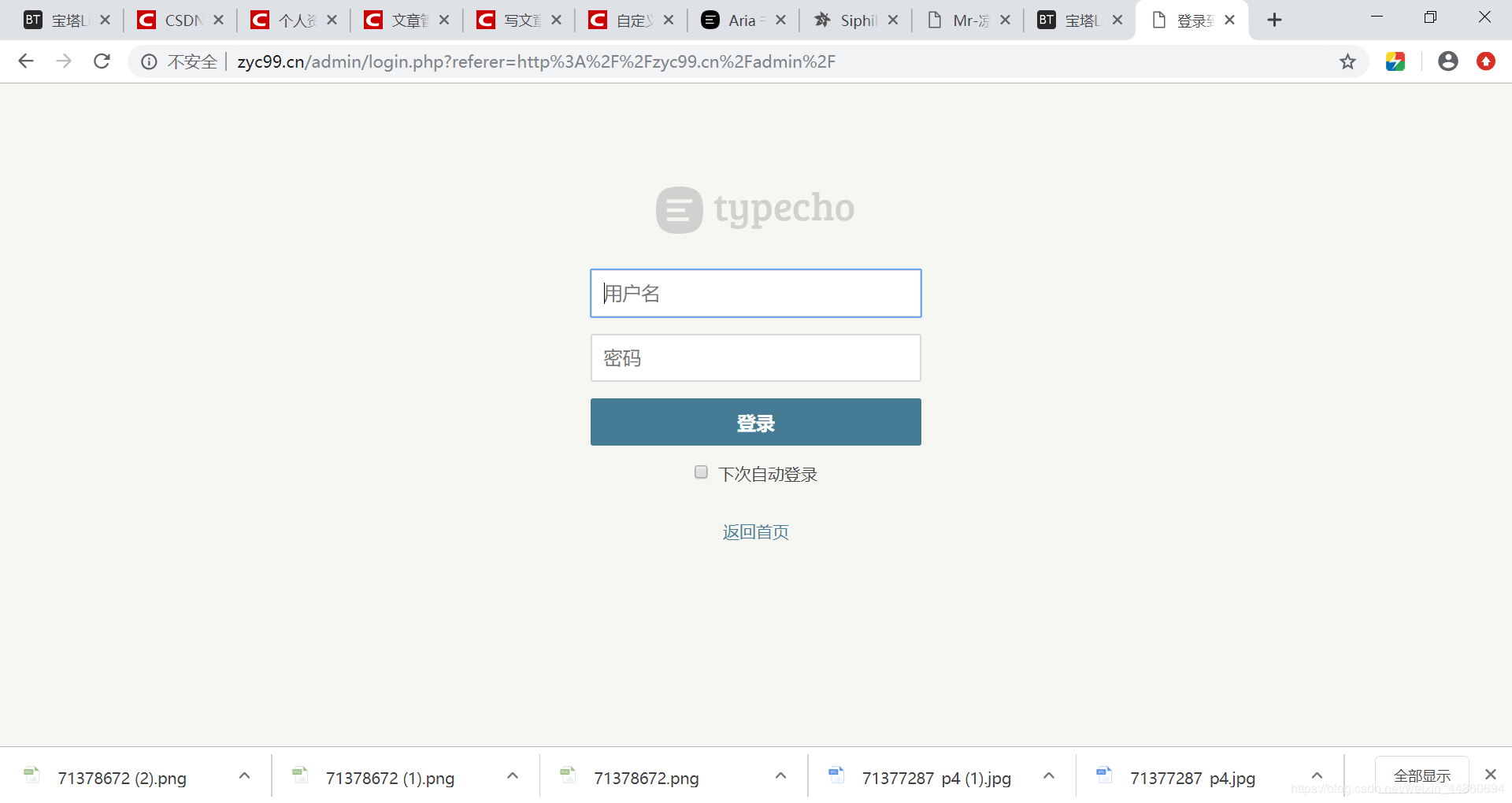The height and width of the screenshot is (803, 1512).
Task: Close the downloads bar
Action: [1490, 775]
